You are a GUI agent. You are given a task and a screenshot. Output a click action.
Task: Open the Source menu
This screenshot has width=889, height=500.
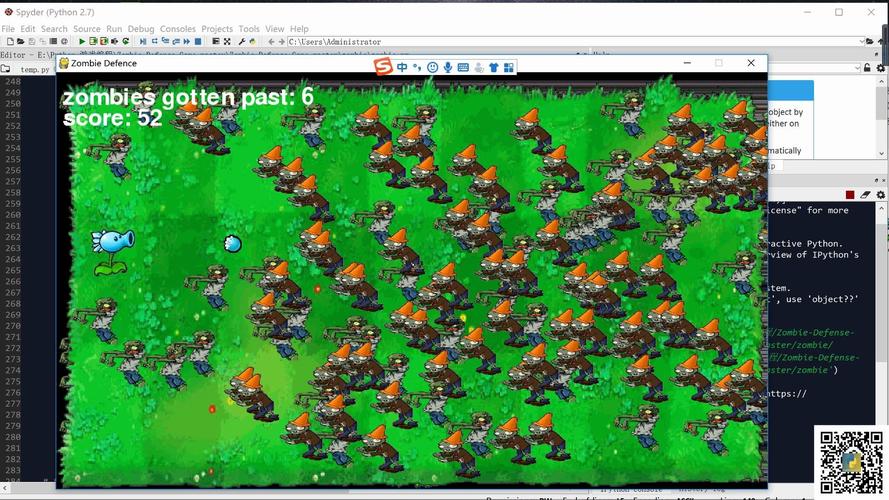(x=87, y=28)
